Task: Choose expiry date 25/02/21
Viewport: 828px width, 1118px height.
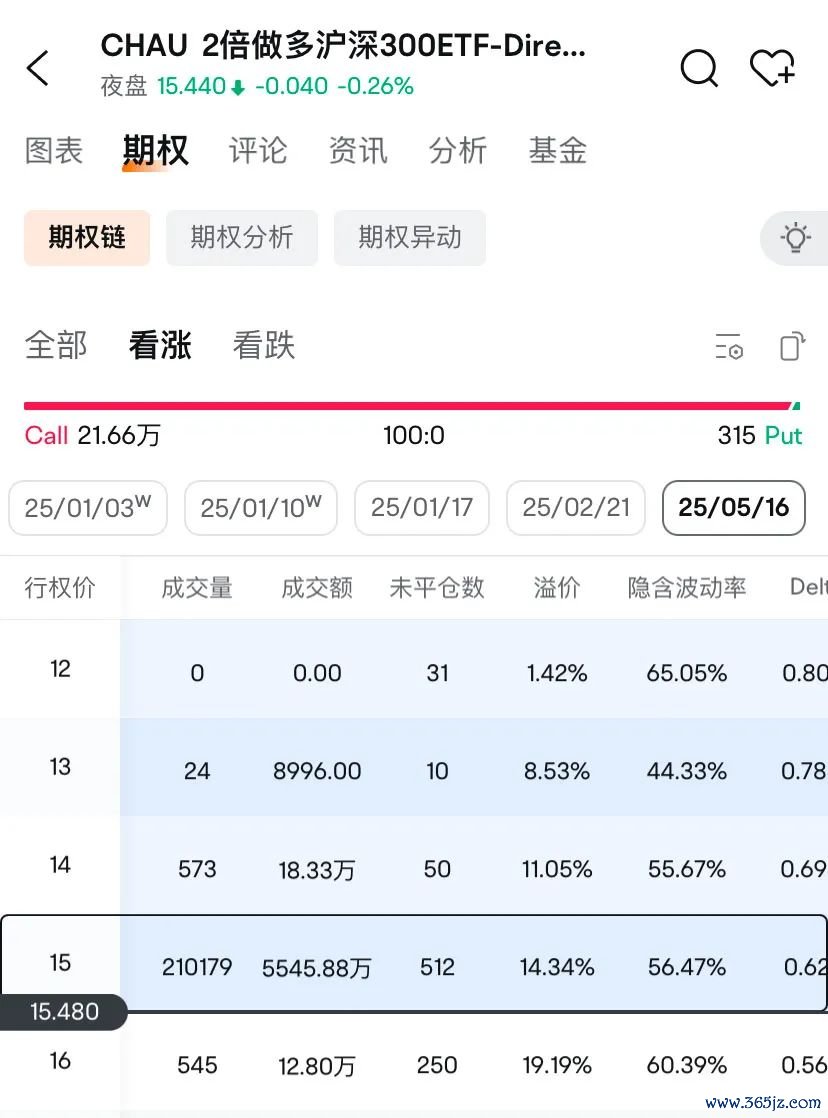Action: (x=576, y=508)
